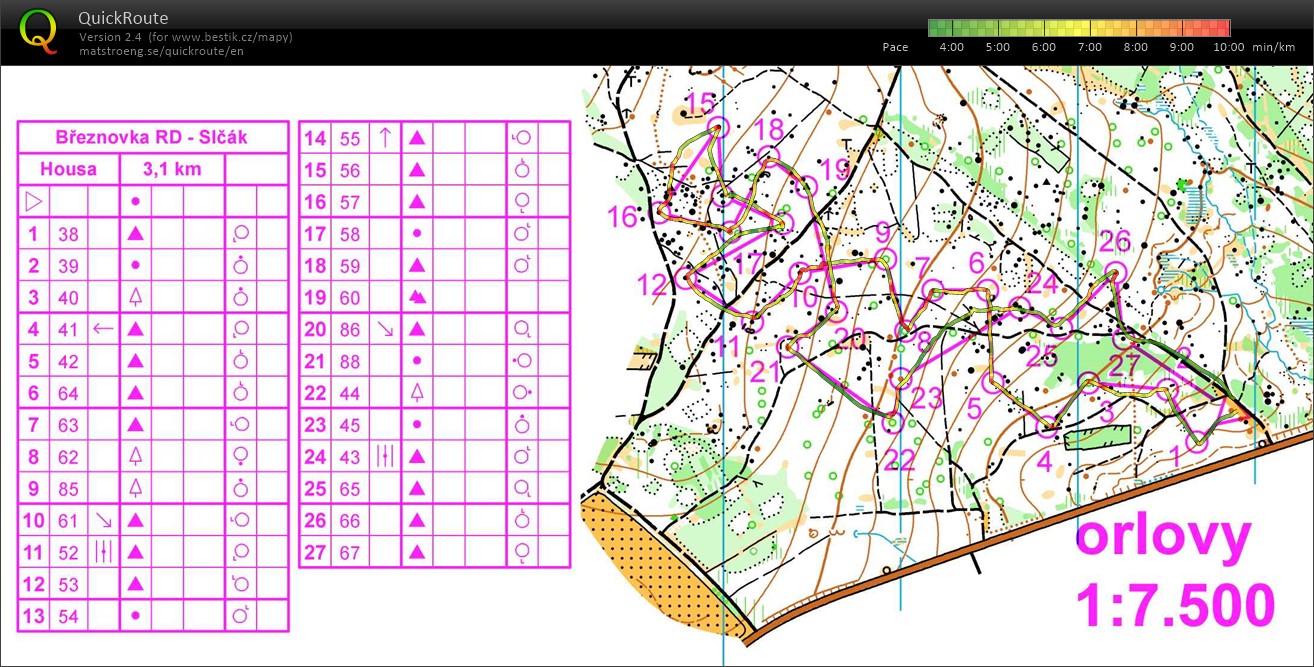Click control circle 15 on the map

coord(717,126)
